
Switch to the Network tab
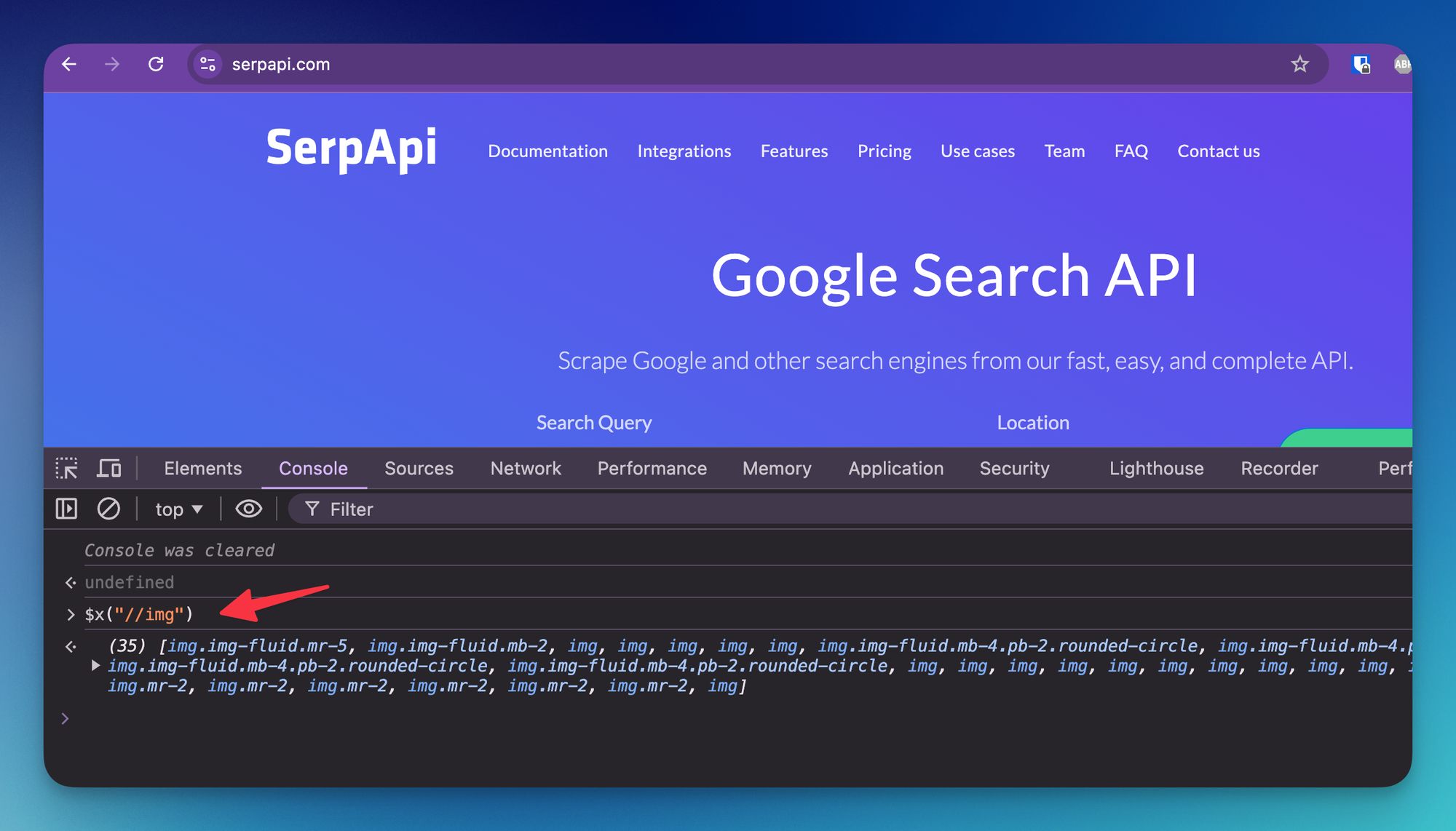[x=525, y=468]
